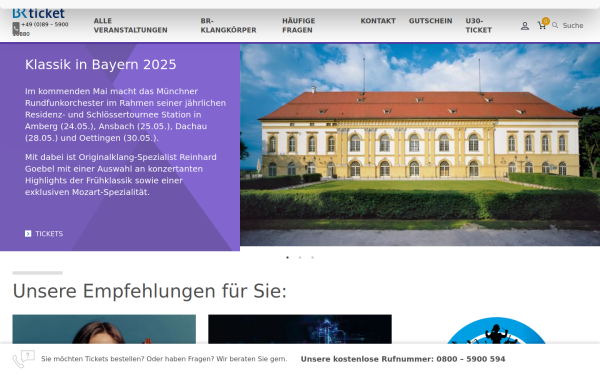Go to HÄUFIGE FRAGEN page

click(x=298, y=25)
